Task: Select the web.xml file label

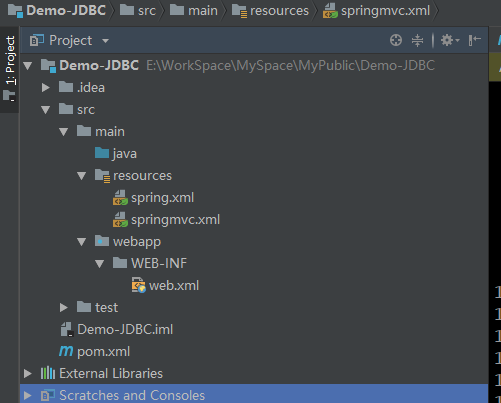Action: pyautogui.click(x=174, y=286)
